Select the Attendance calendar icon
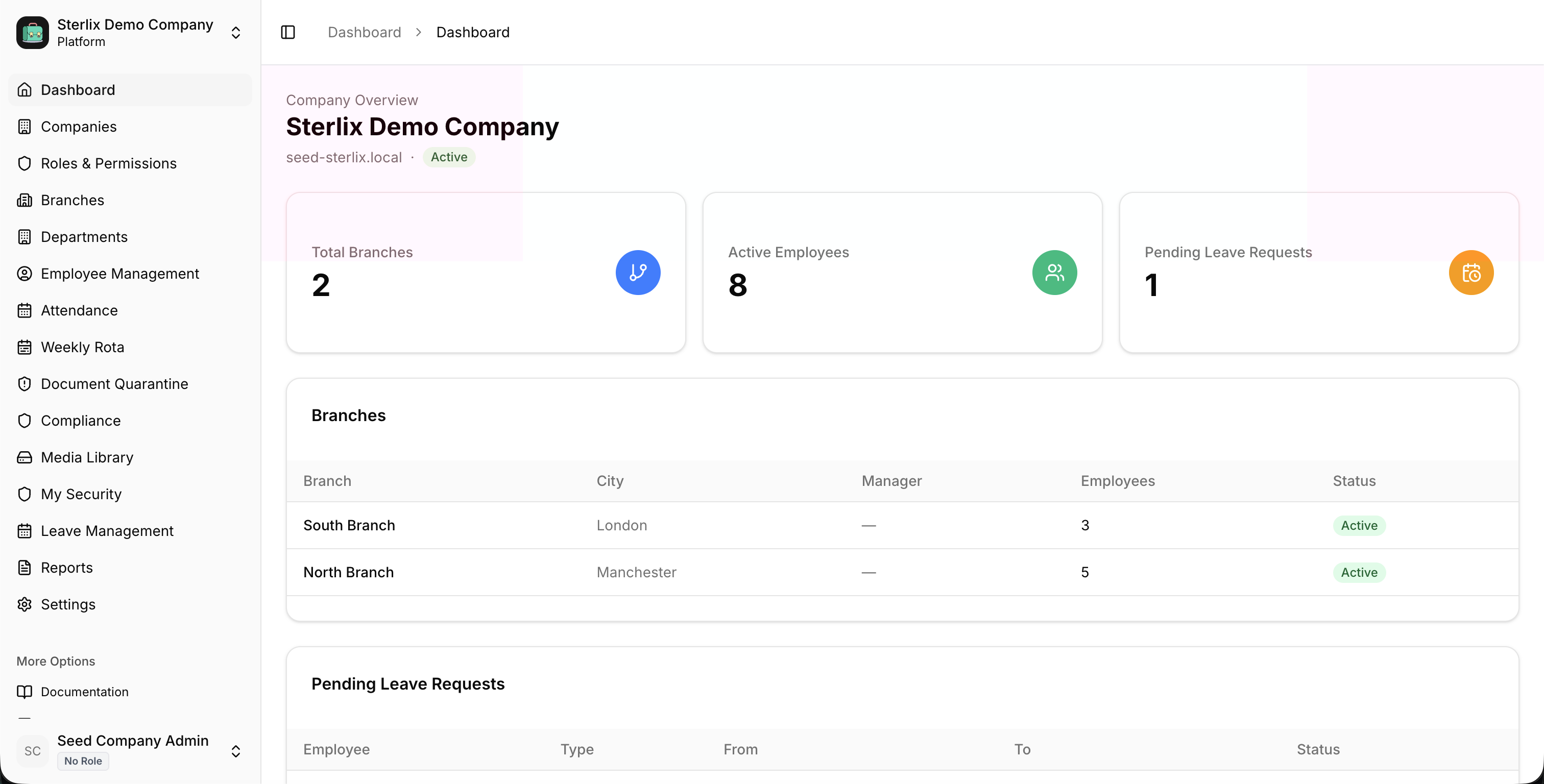1544x784 pixels. click(x=25, y=310)
